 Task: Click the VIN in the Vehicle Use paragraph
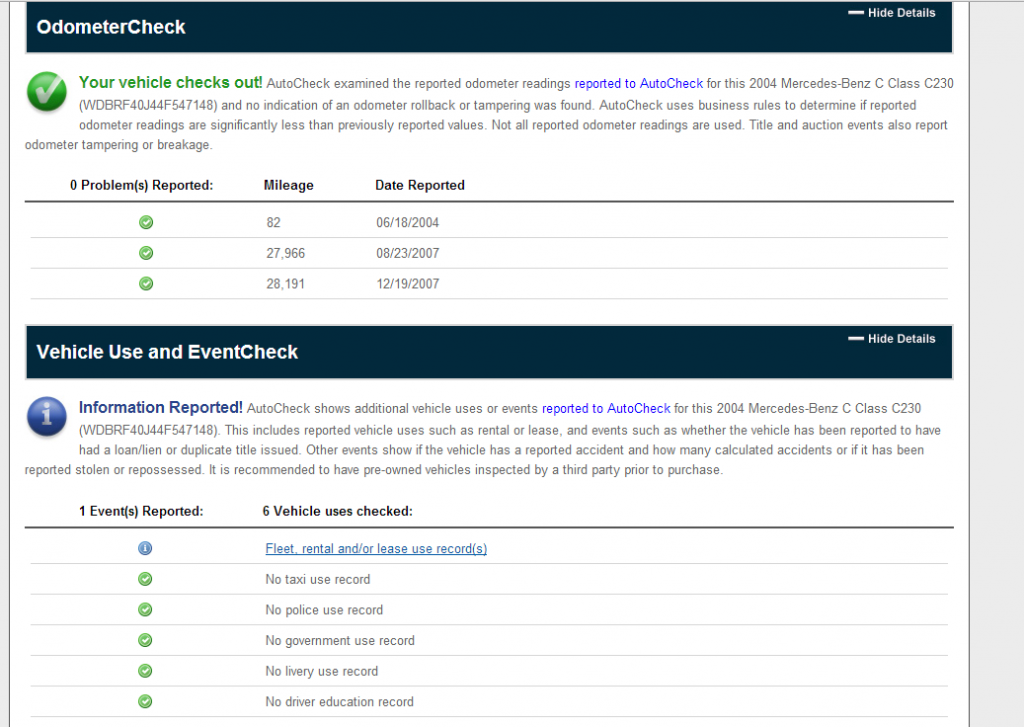(x=148, y=430)
